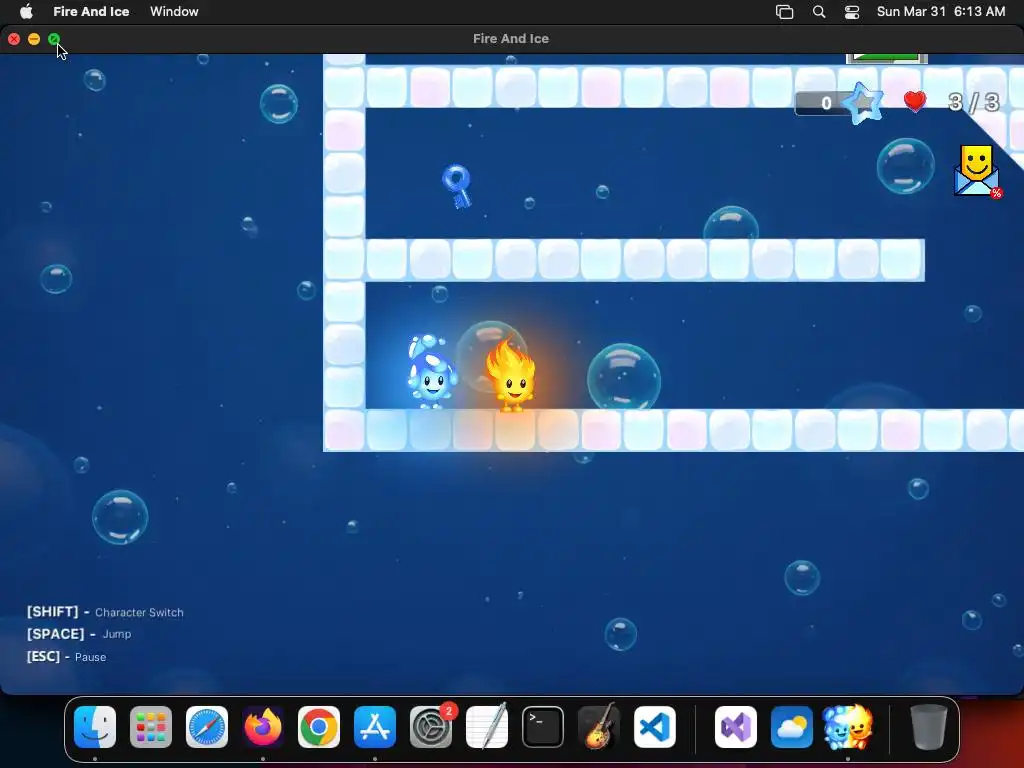Click the date and time Sun Mar 31
Screen dimensions: 1024x768
pyautogui.click(x=940, y=11)
